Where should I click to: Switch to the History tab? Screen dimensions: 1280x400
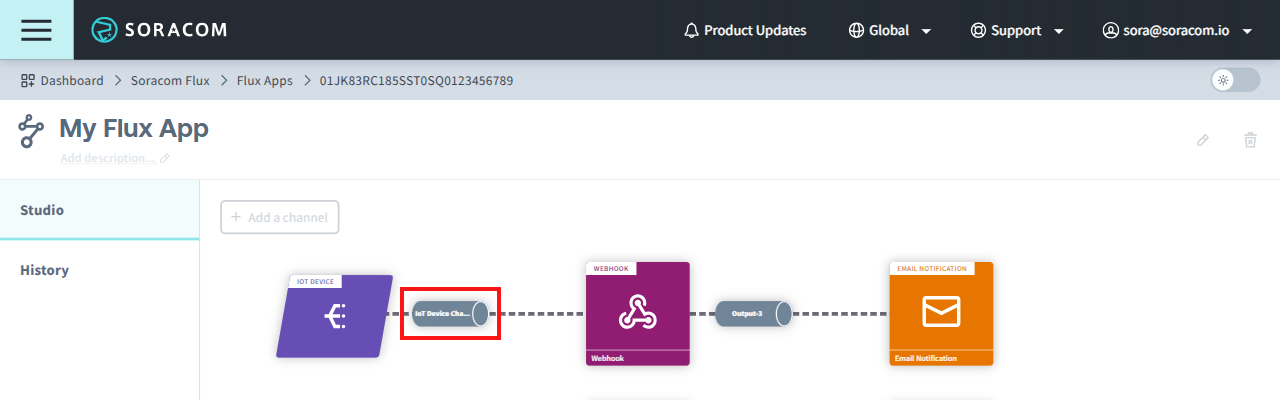click(100, 270)
